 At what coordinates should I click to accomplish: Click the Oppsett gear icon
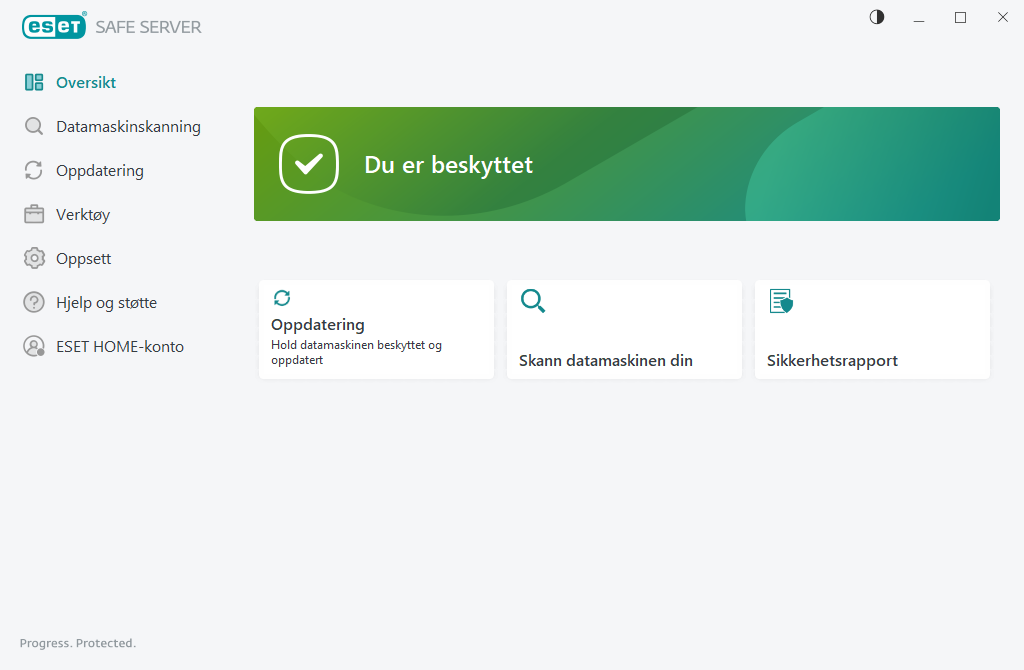coord(34,259)
